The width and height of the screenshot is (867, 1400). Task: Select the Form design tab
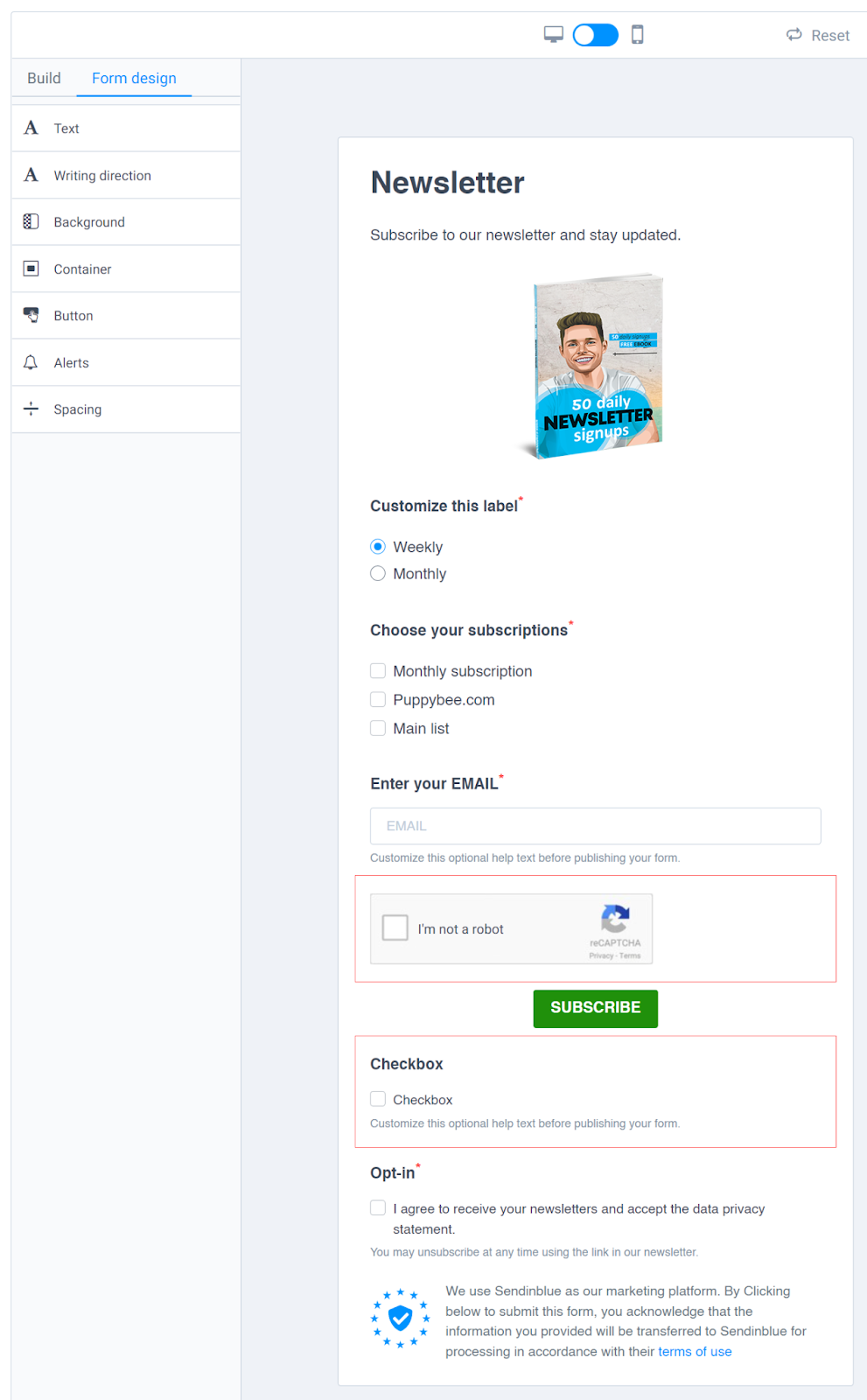coord(134,78)
